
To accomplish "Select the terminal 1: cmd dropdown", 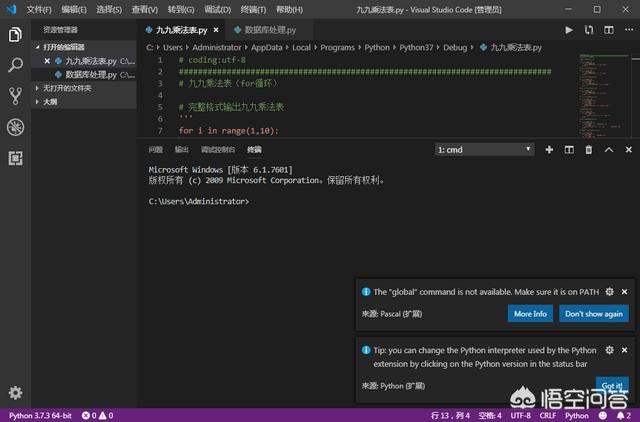I will (x=484, y=150).
